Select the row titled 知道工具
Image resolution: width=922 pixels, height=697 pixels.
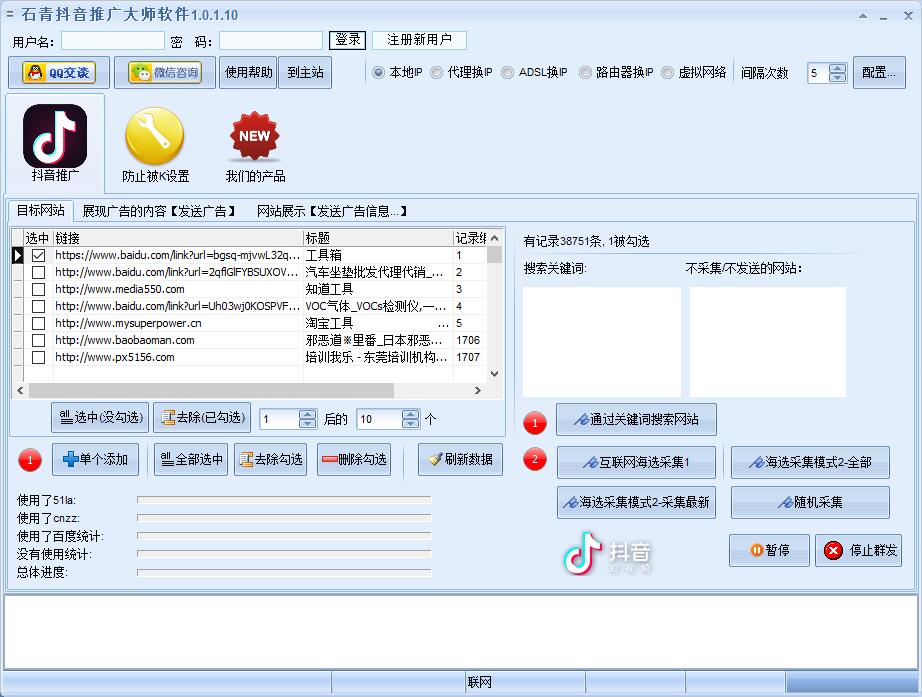[x=256, y=289]
